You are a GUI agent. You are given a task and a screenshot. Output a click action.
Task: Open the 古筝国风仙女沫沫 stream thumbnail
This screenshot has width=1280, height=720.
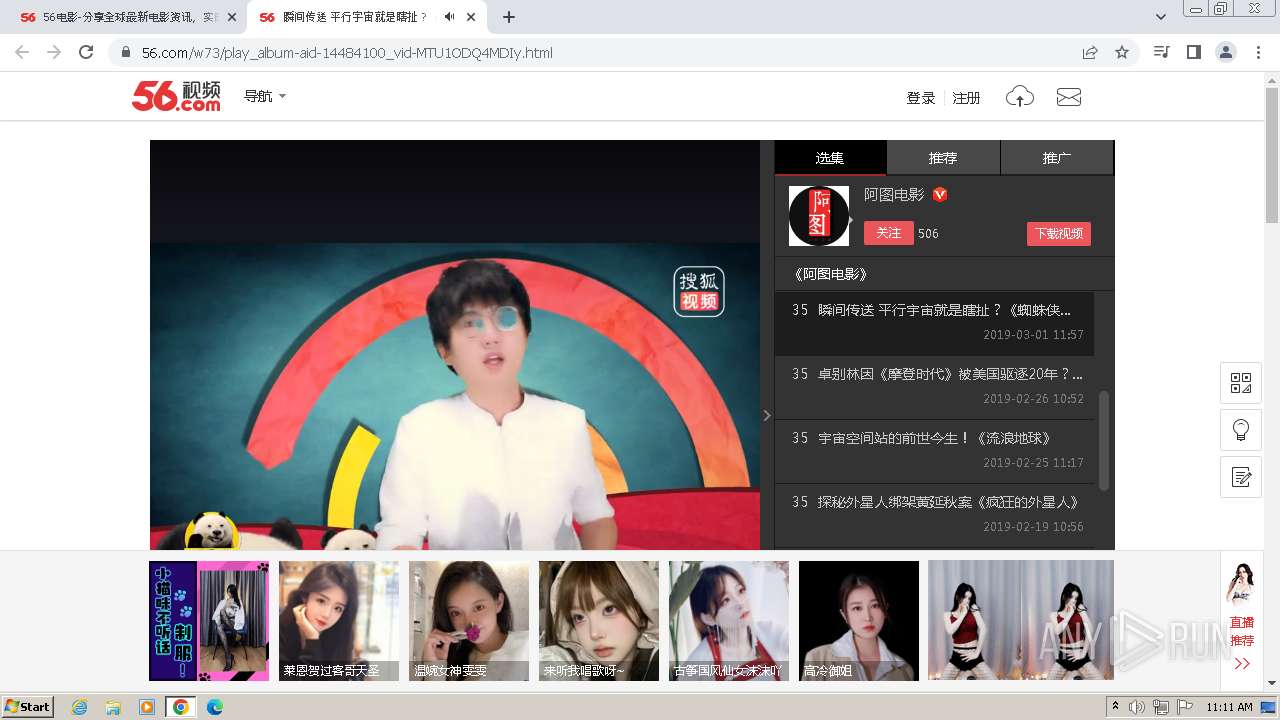coord(729,621)
